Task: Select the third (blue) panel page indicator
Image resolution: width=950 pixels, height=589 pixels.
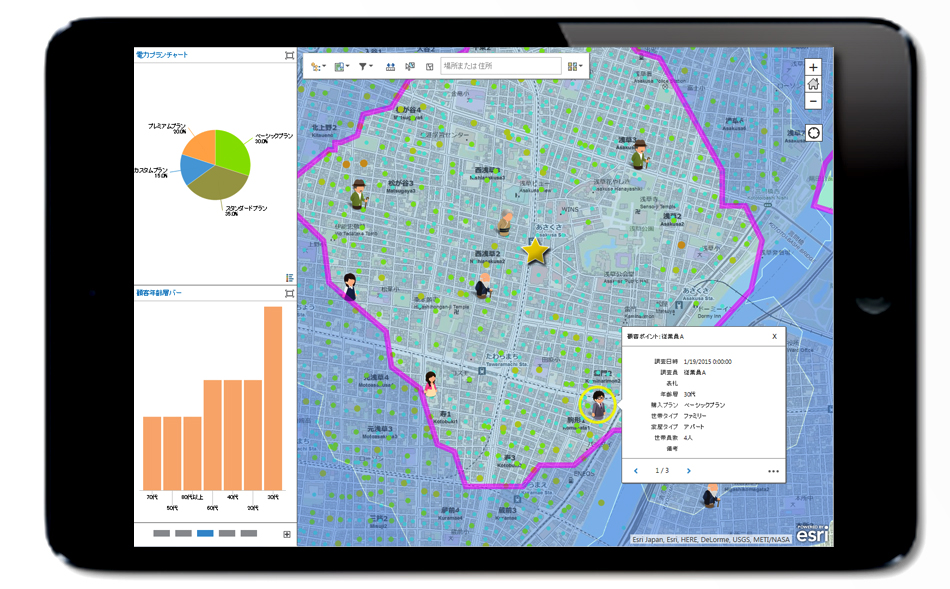Action: [205, 534]
